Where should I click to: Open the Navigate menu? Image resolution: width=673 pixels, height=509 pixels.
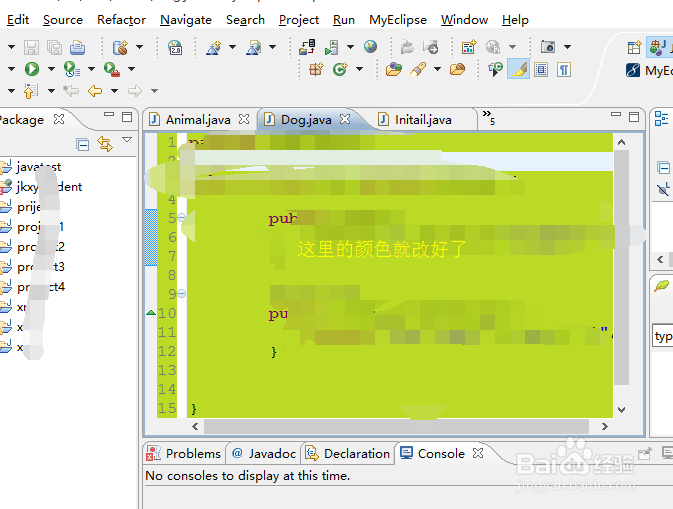coord(186,20)
